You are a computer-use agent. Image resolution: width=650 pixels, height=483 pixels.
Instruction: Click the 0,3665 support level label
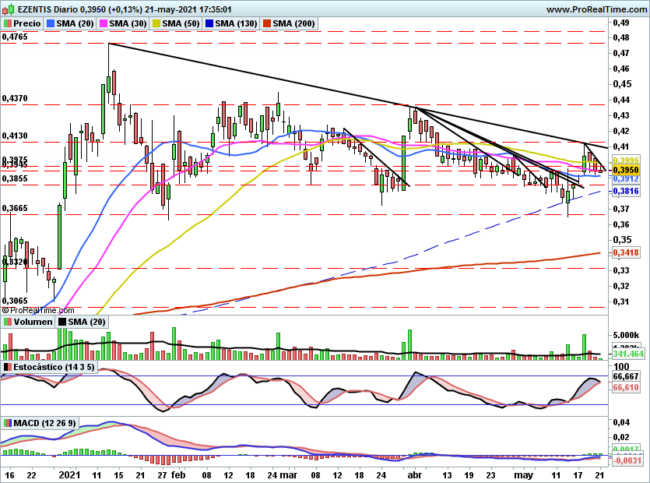click(15, 208)
